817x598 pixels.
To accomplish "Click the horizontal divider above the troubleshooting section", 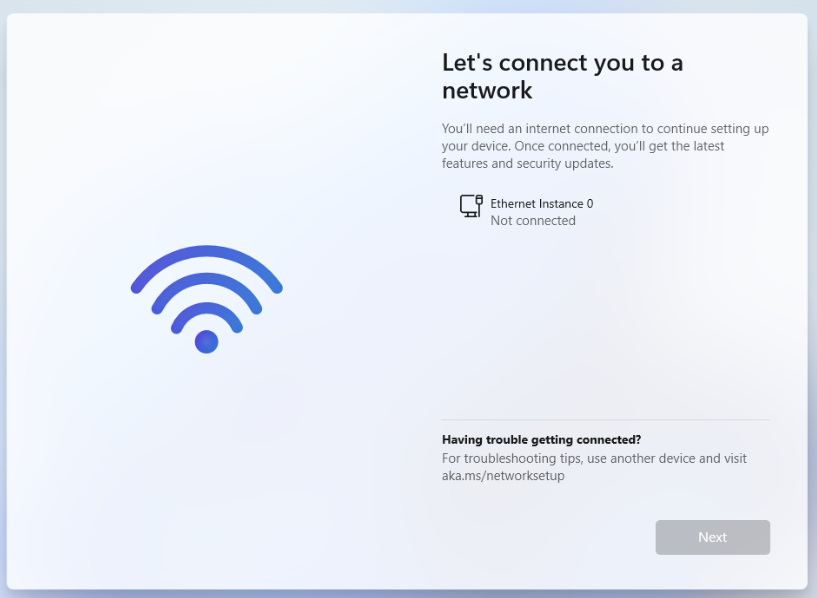I will click(605, 419).
